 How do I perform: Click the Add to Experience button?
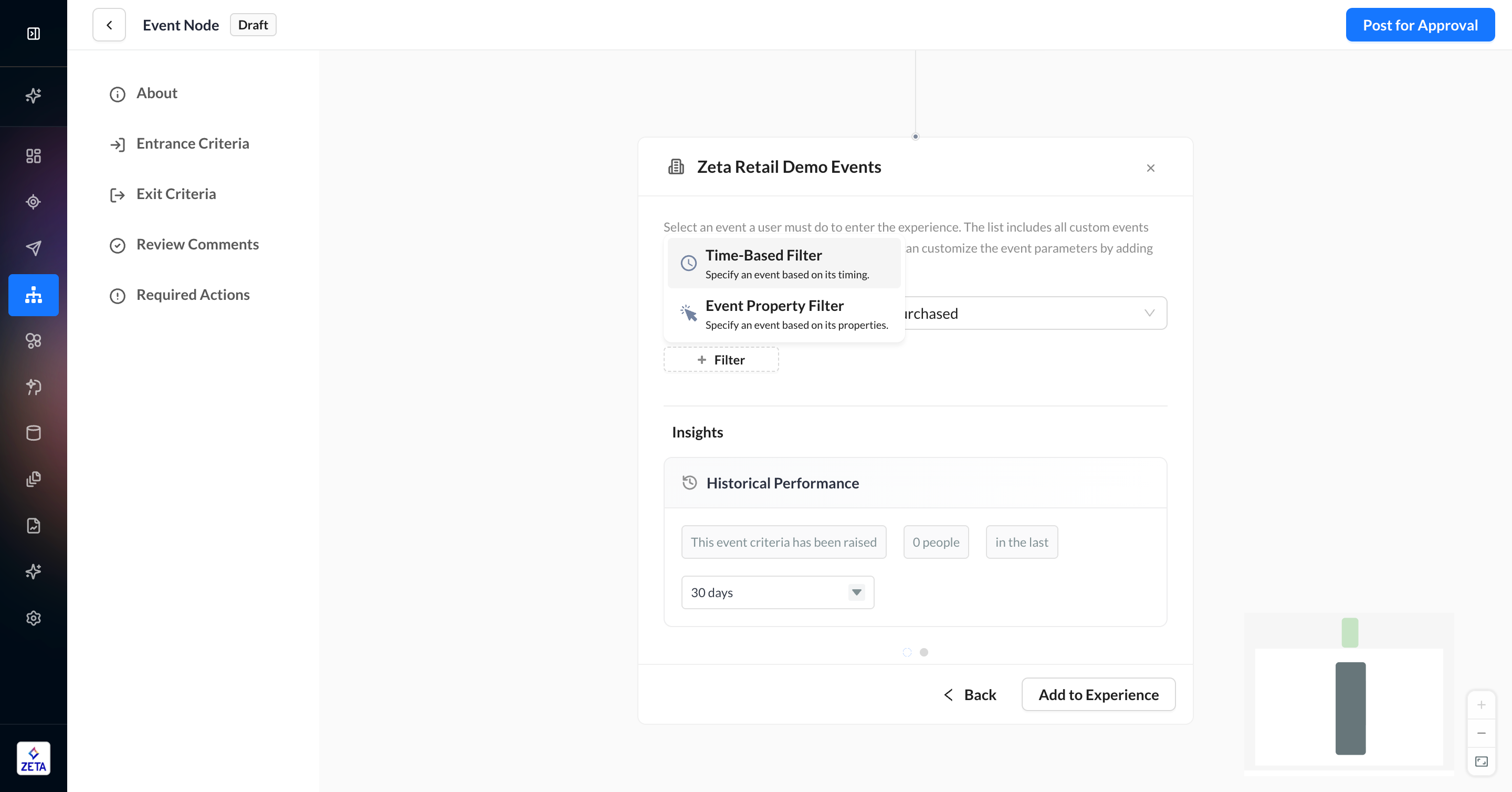[1098, 694]
